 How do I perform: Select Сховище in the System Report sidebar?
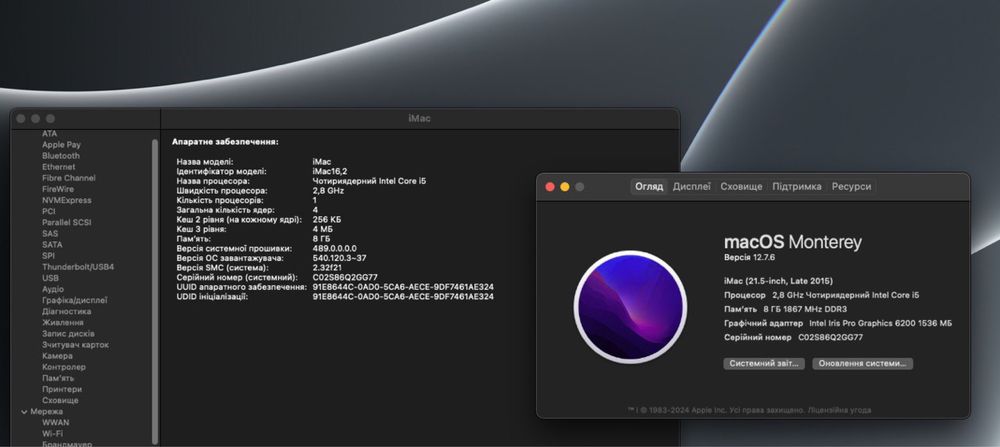pyautogui.click(x=60, y=400)
